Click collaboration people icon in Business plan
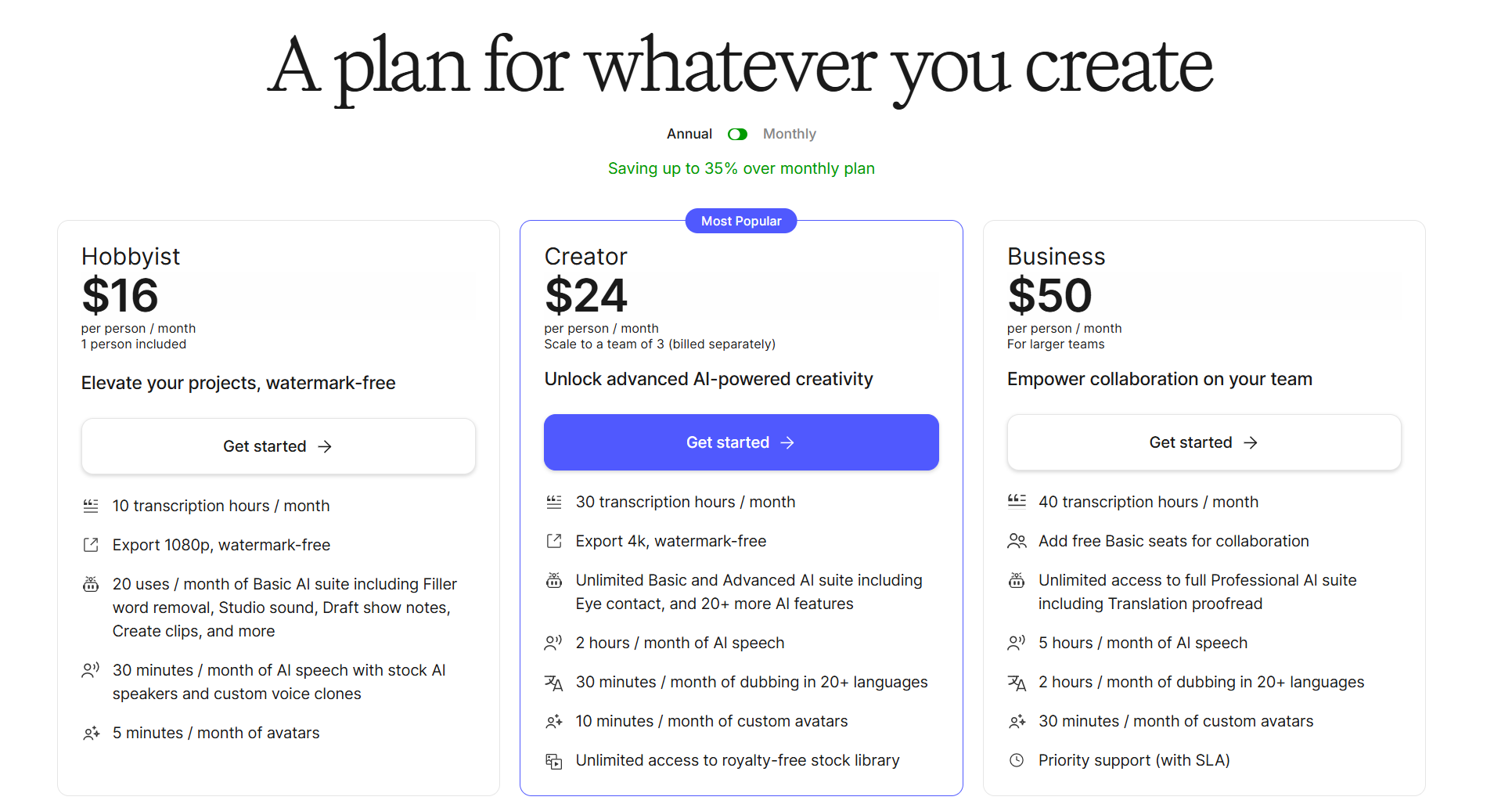 pyautogui.click(x=1017, y=541)
